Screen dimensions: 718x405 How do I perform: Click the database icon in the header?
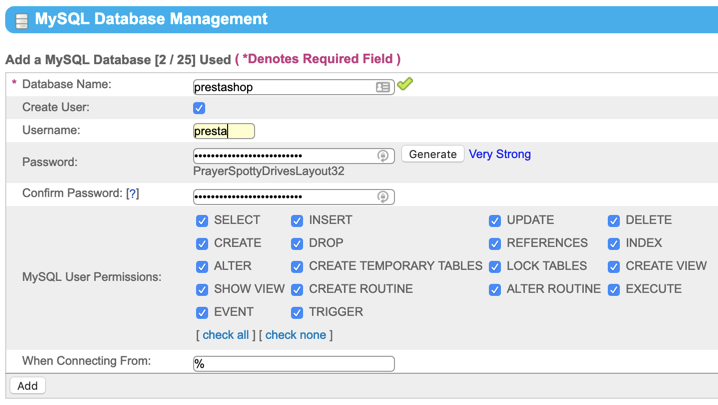coord(21,20)
